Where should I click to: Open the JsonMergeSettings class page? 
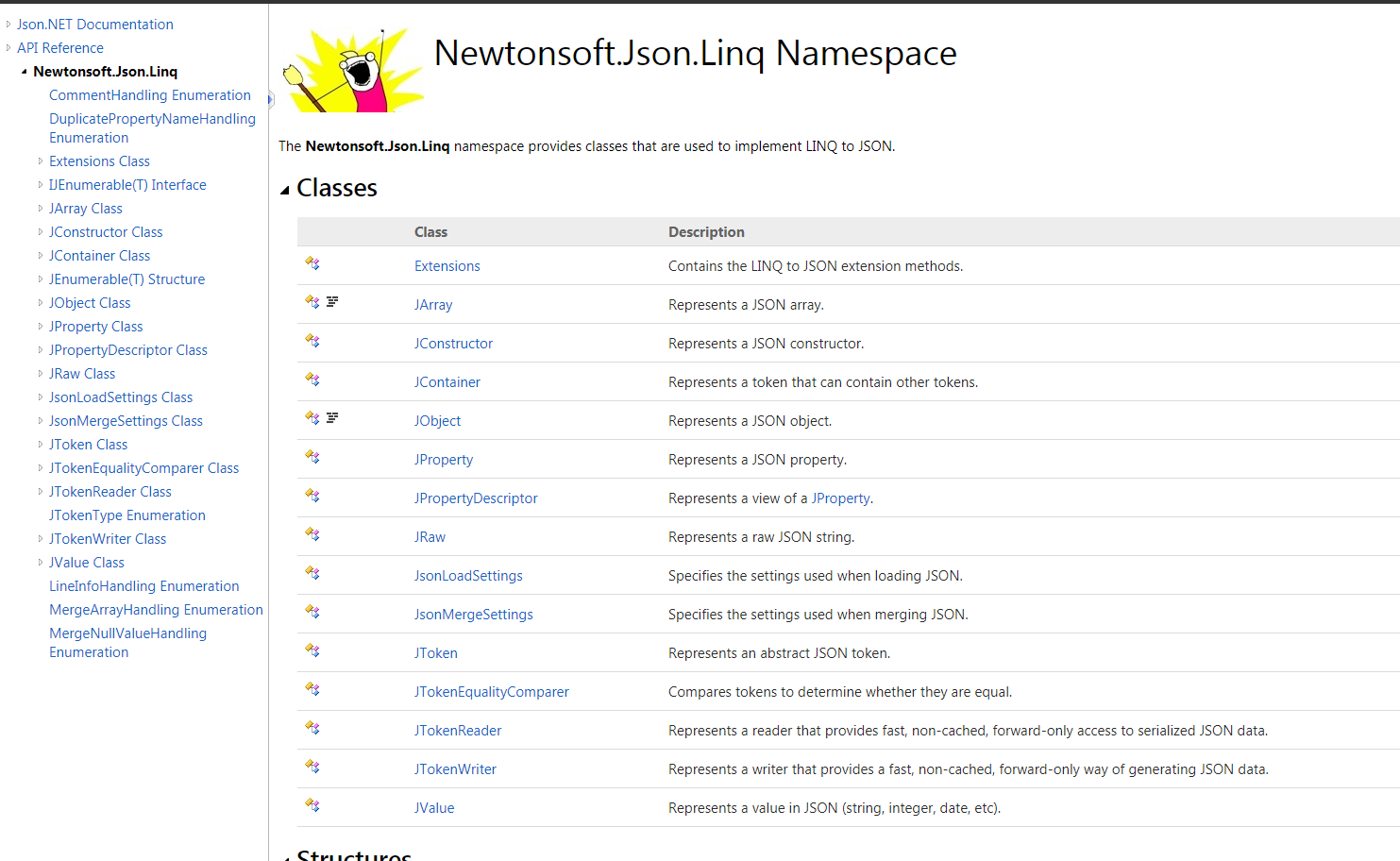pos(473,614)
